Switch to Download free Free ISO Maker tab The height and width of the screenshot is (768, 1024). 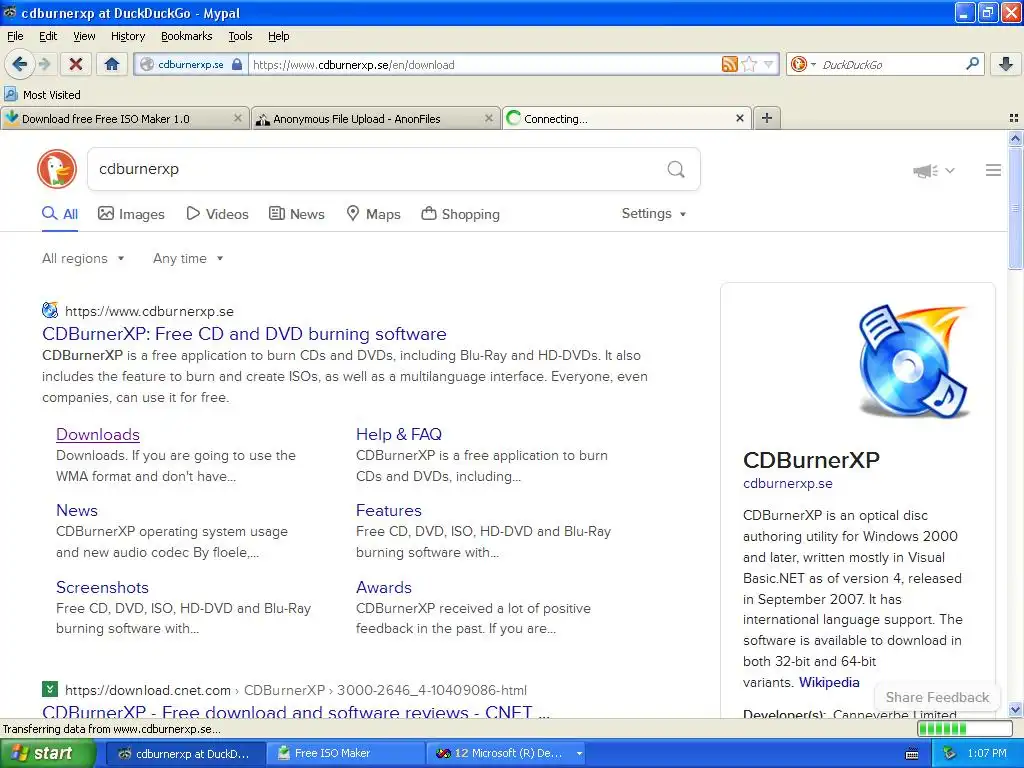(x=125, y=118)
